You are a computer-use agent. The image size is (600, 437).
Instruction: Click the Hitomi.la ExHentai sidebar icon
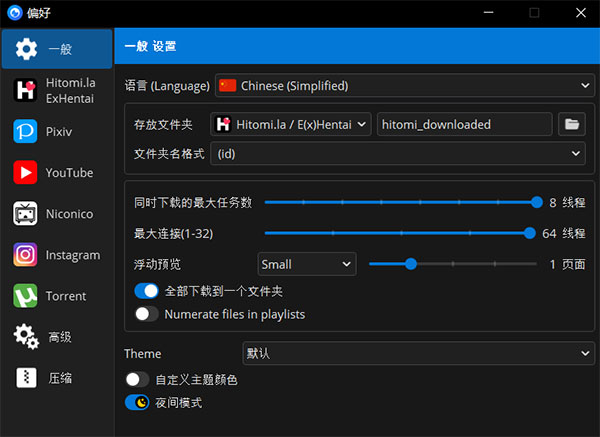click(26, 90)
